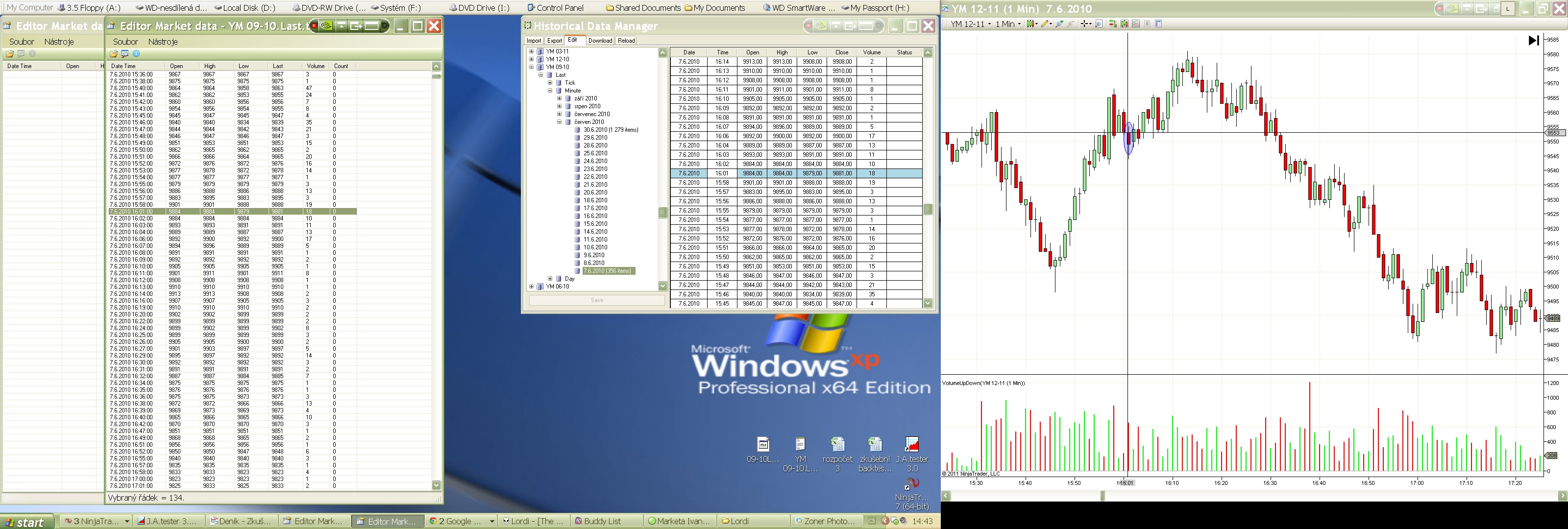Expand the YM 06-10 tree node
Viewport: 1568px width, 529px height.
[x=531, y=286]
